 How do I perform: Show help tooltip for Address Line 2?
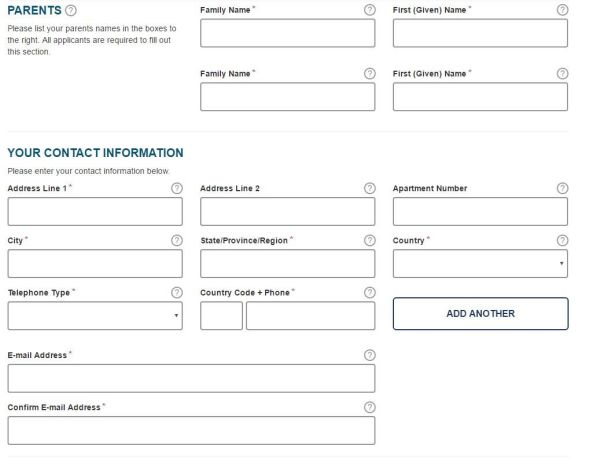(x=369, y=188)
